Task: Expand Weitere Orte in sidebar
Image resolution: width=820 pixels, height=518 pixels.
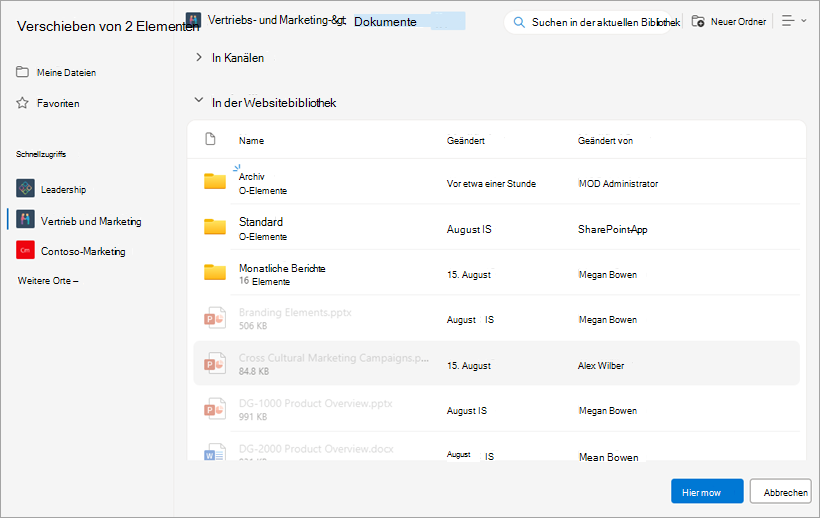Action: coord(48,281)
